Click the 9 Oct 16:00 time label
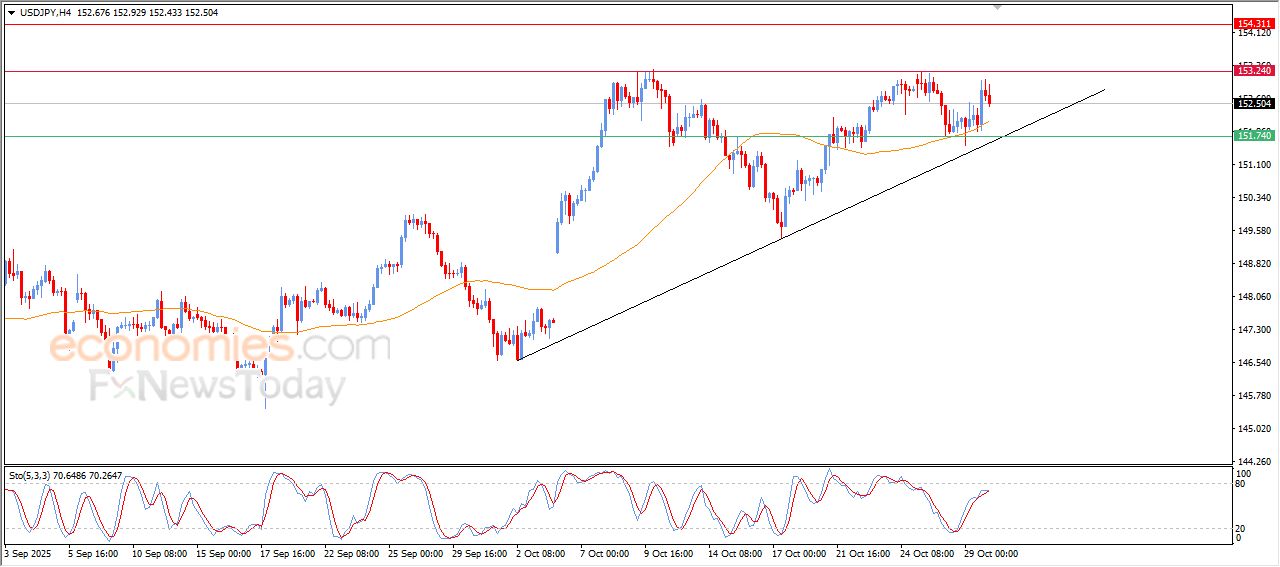 668,553
